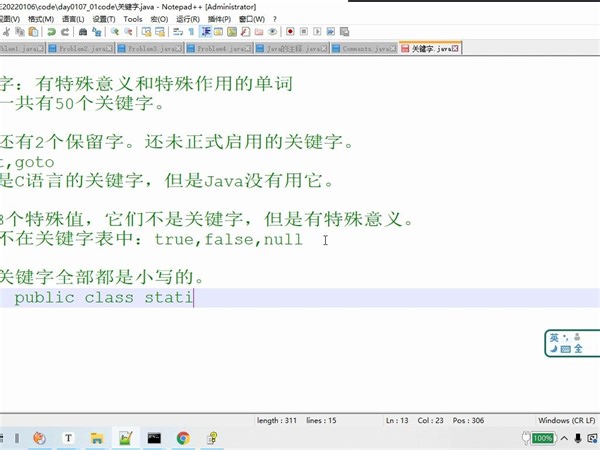
Task: Click Synchronize Vertical Scrolling icon
Action: (x=146, y=32)
